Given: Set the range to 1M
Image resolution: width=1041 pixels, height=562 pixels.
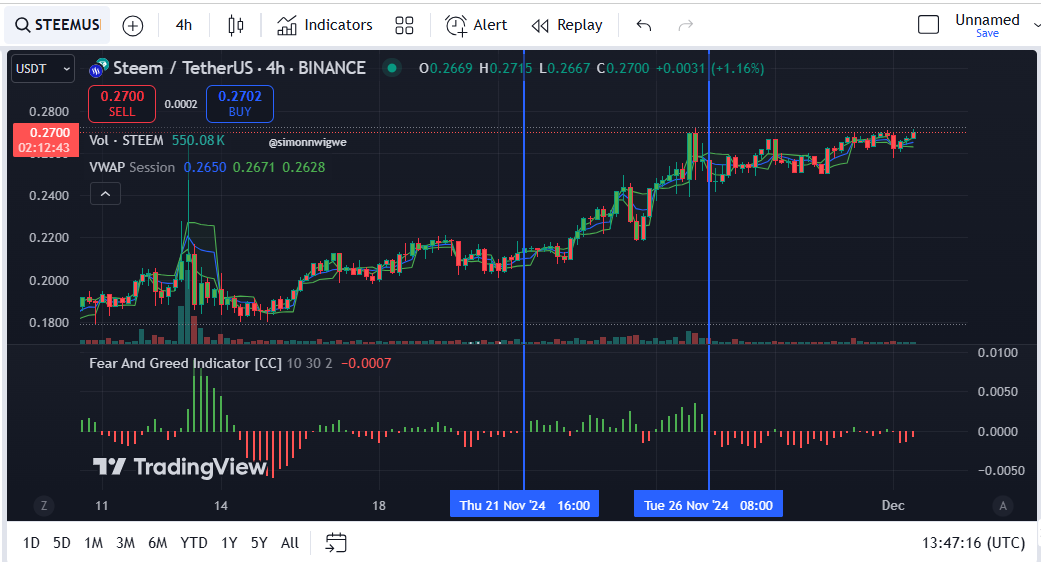Looking at the screenshot, I should [94, 543].
